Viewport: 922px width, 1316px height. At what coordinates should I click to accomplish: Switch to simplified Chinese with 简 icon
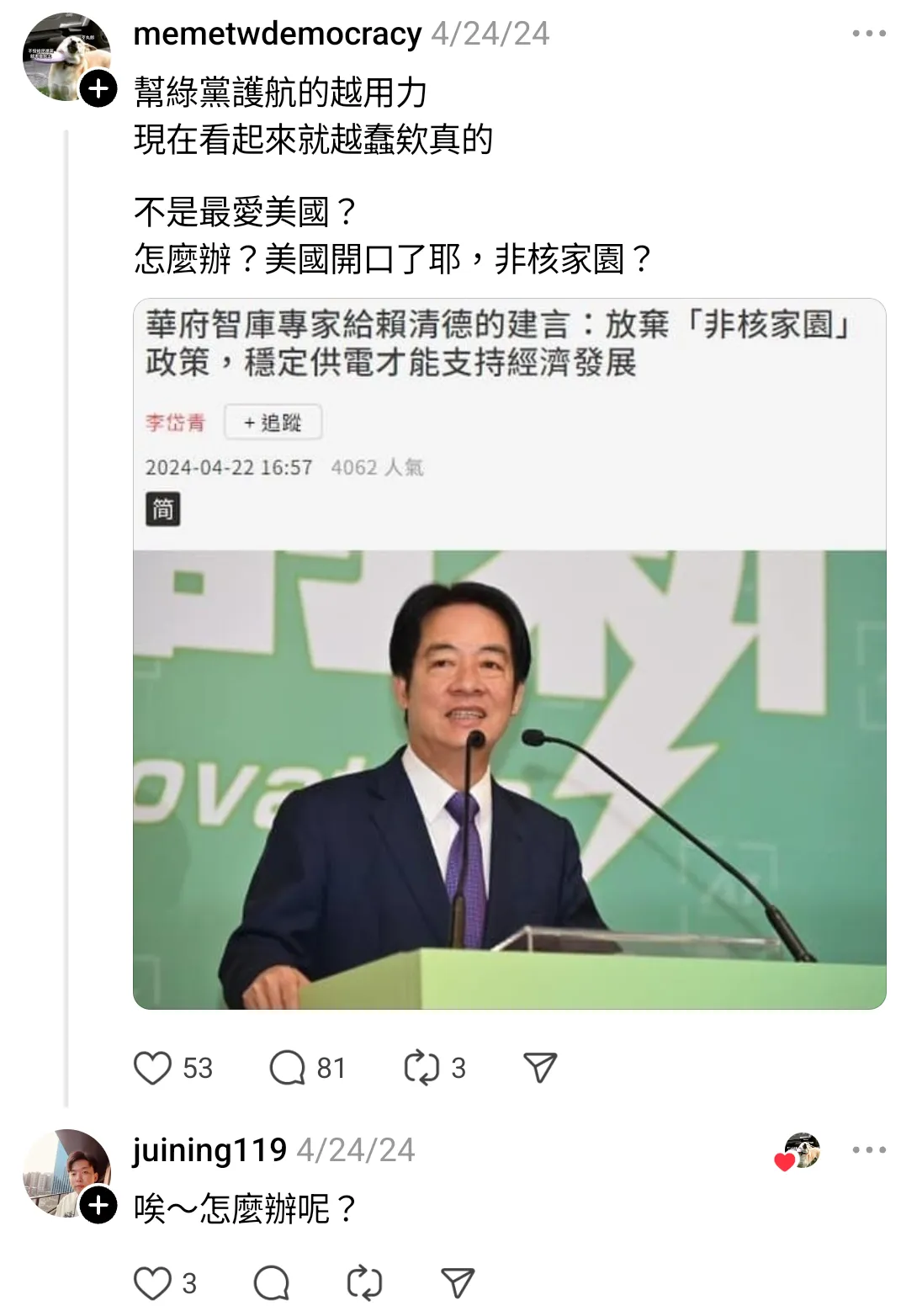pyautogui.click(x=162, y=509)
